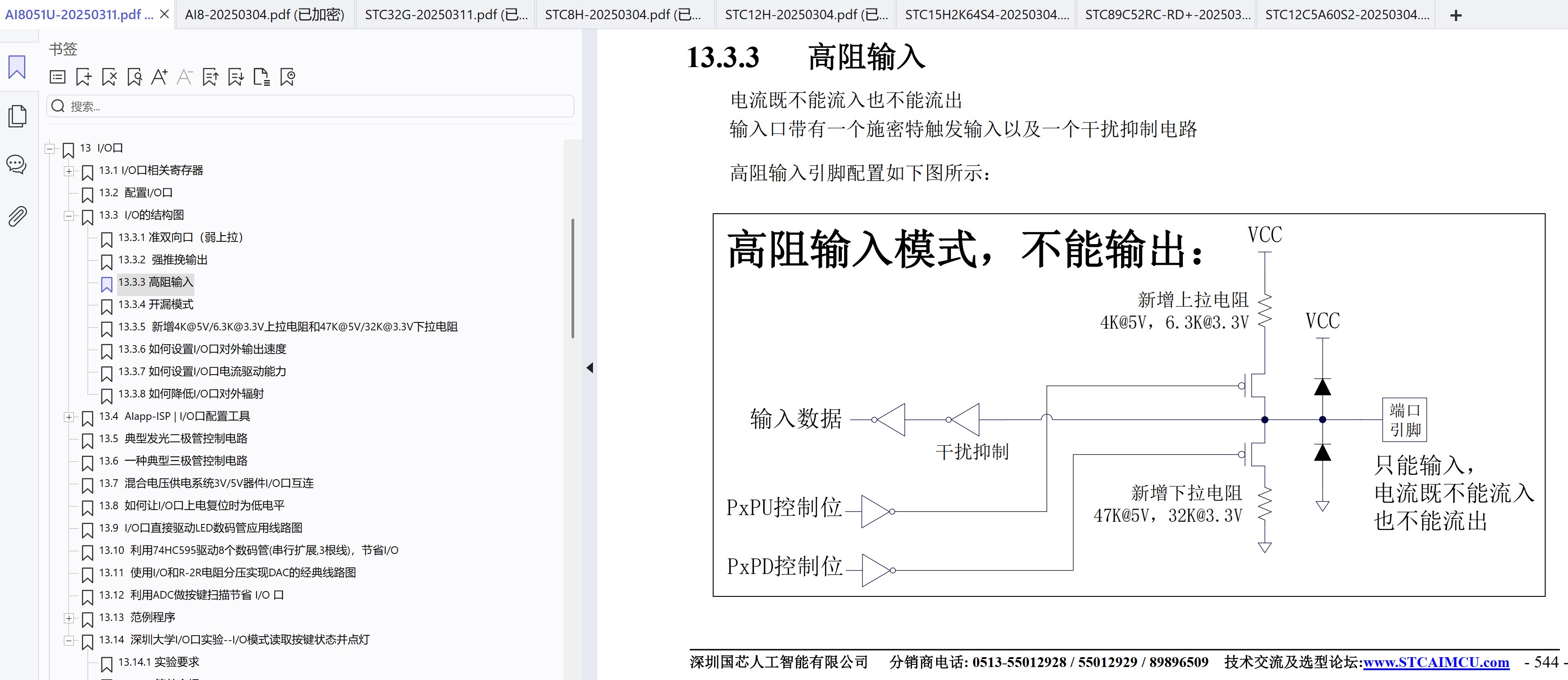The image size is (1568, 680).
Task: Go to bookmark 13.3.6 如何设置I/O口对外输出速度
Action: click(x=202, y=350)
